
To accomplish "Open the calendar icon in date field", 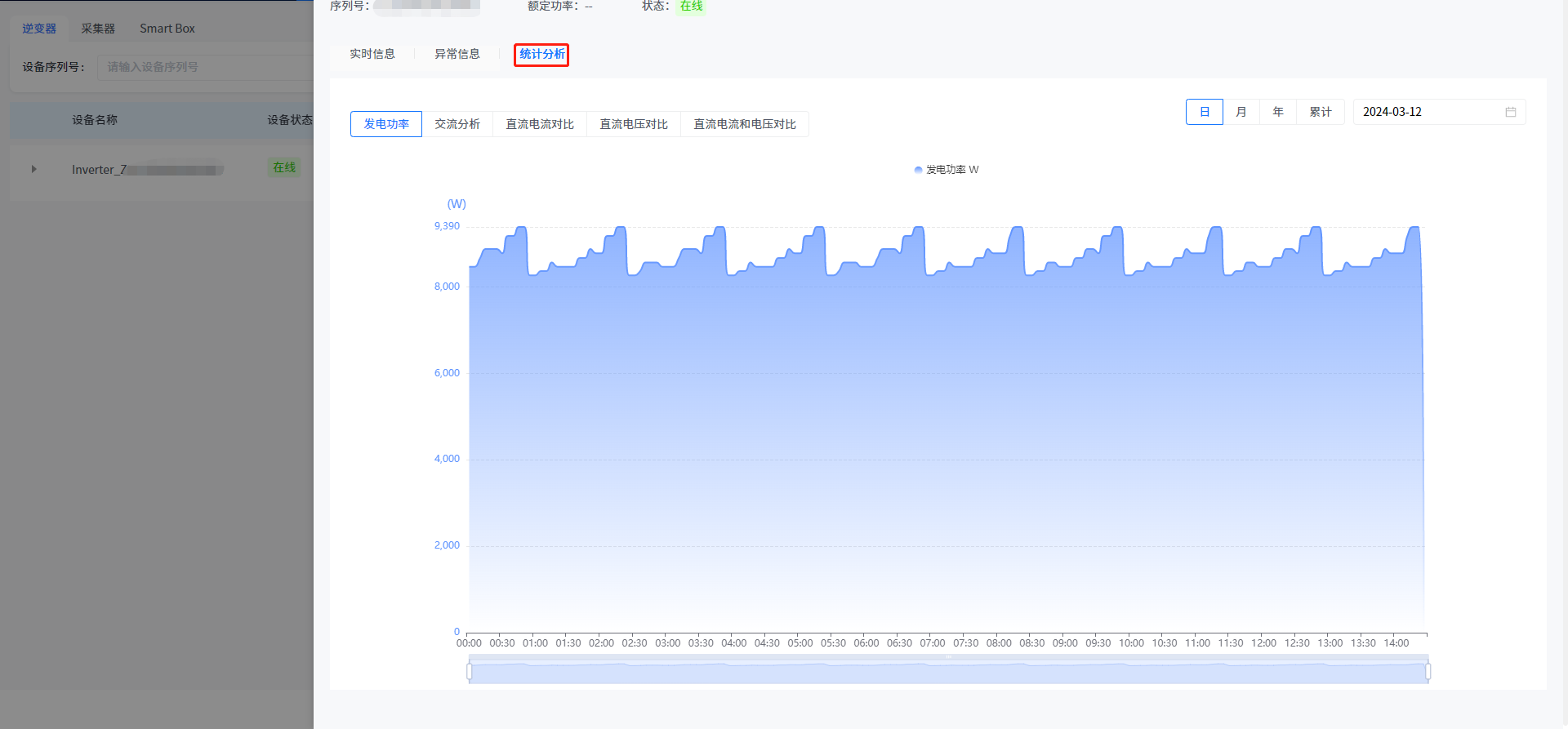I will [1510, 112].
